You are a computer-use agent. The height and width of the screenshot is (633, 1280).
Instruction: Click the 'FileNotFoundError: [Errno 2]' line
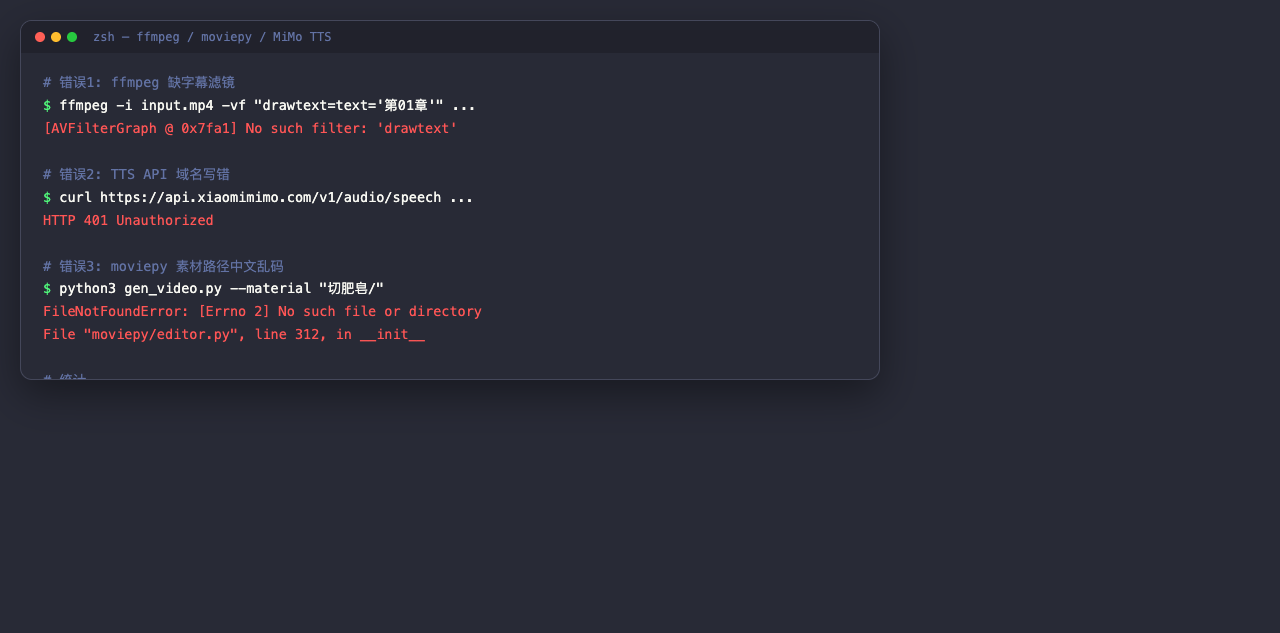262,311
